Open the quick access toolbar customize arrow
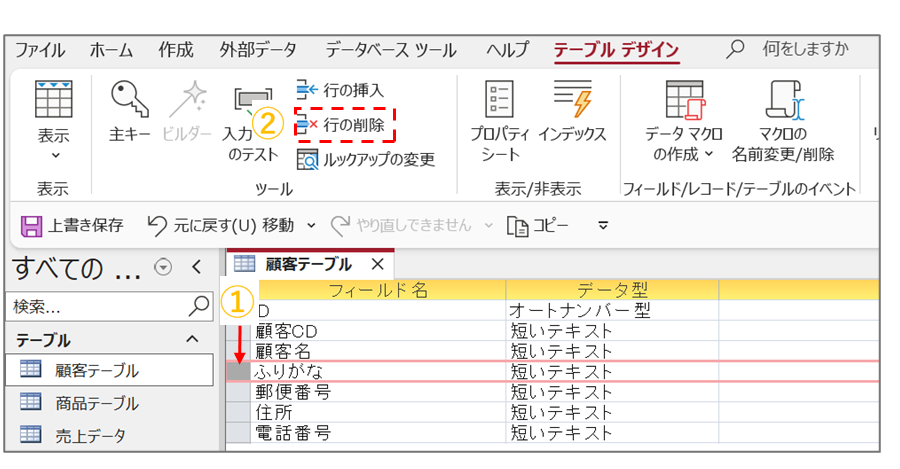The height and width of the screenshot is (469, 900). [603, 225]
